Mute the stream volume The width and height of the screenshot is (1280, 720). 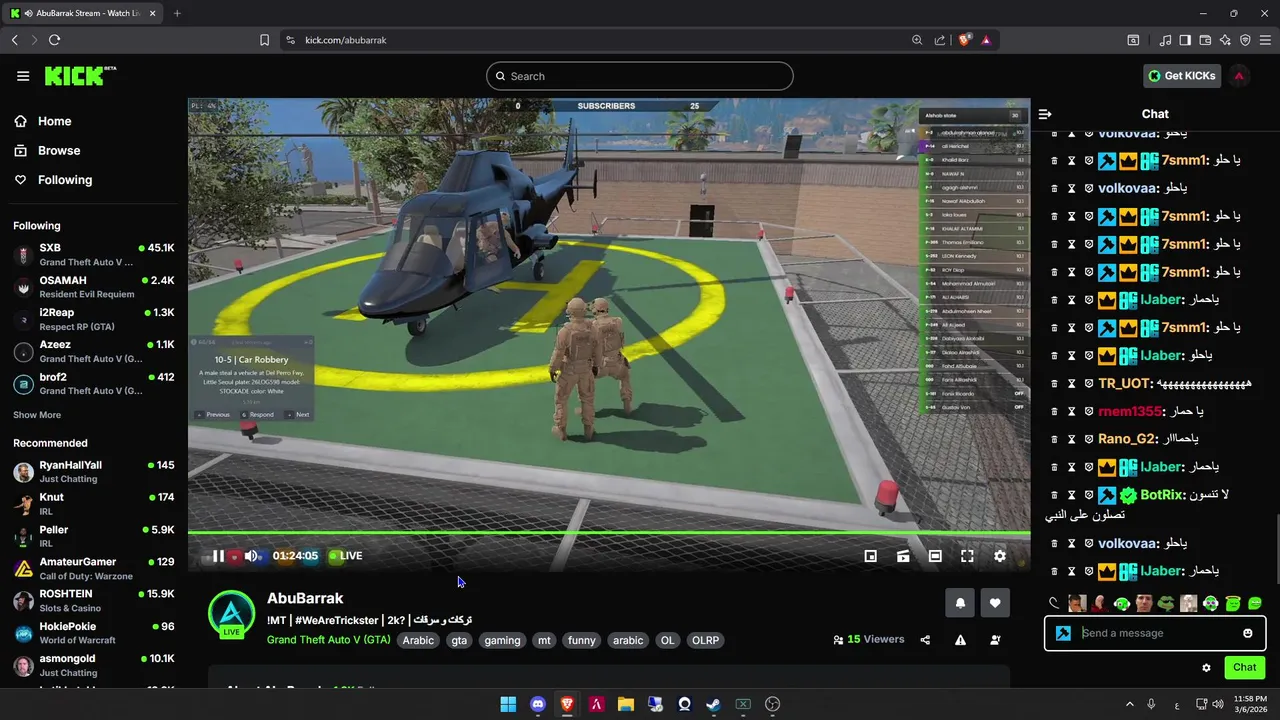251,556
